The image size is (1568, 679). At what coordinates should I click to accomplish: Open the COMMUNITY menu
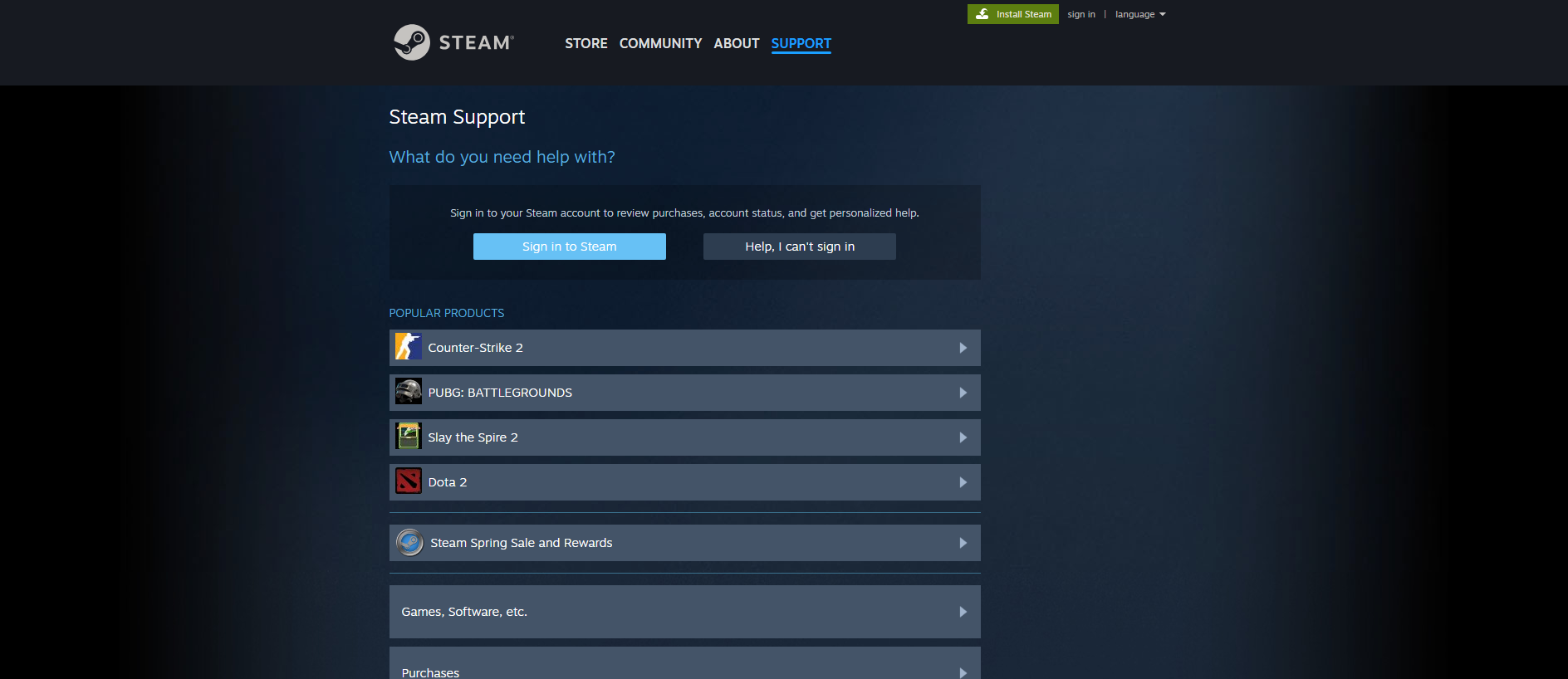(x=660, y=43)
